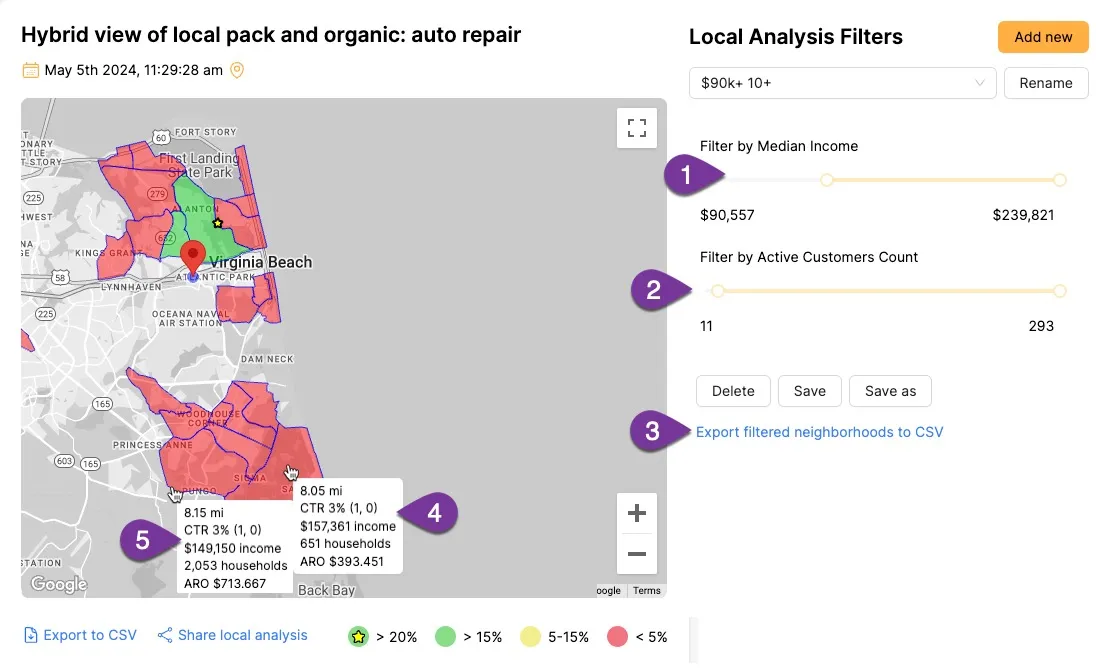Screen dimensions: 1096x671
Task: Zoom out on the map
Action: coord(636,554)
